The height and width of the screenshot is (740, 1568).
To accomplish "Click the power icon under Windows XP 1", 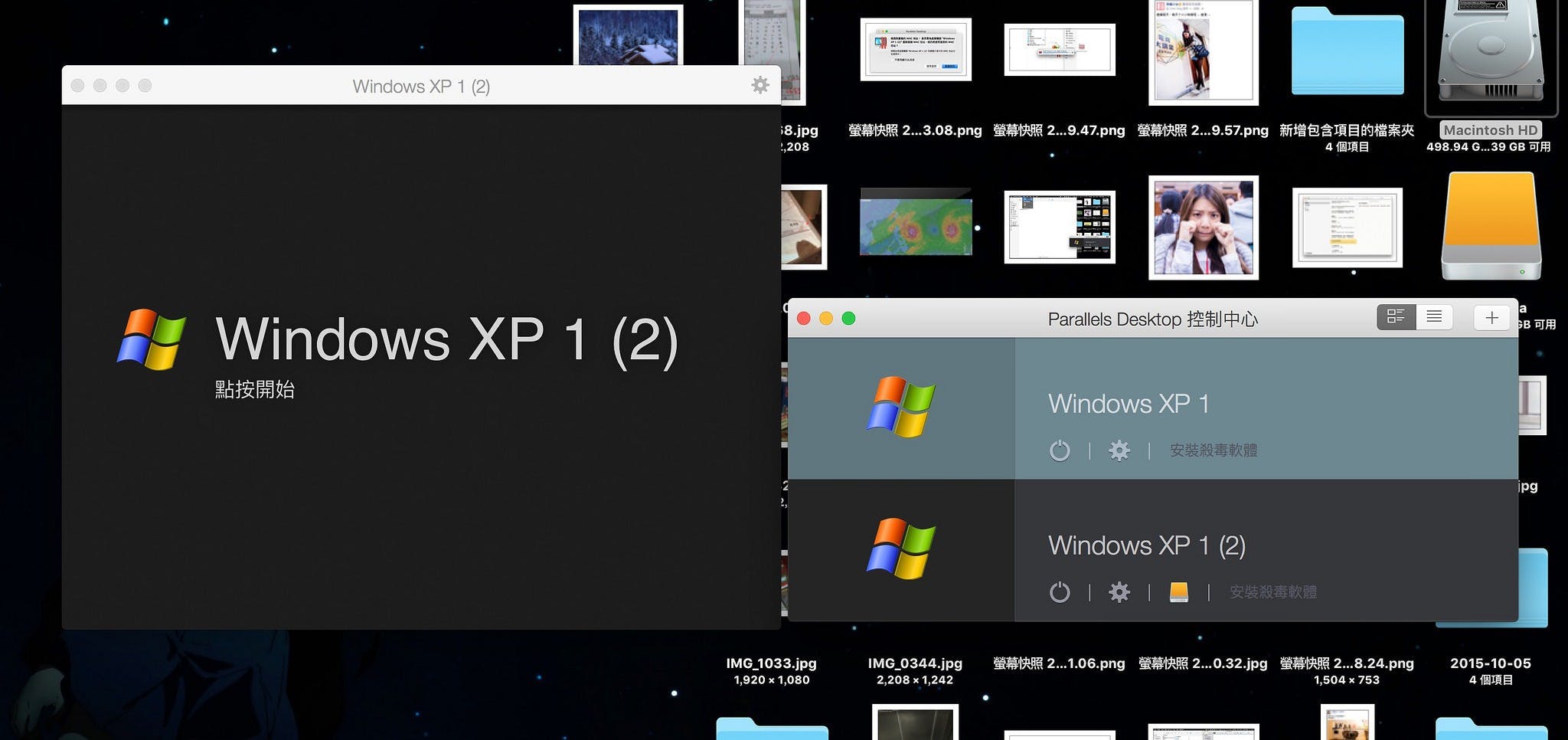I will point(1060,450).
